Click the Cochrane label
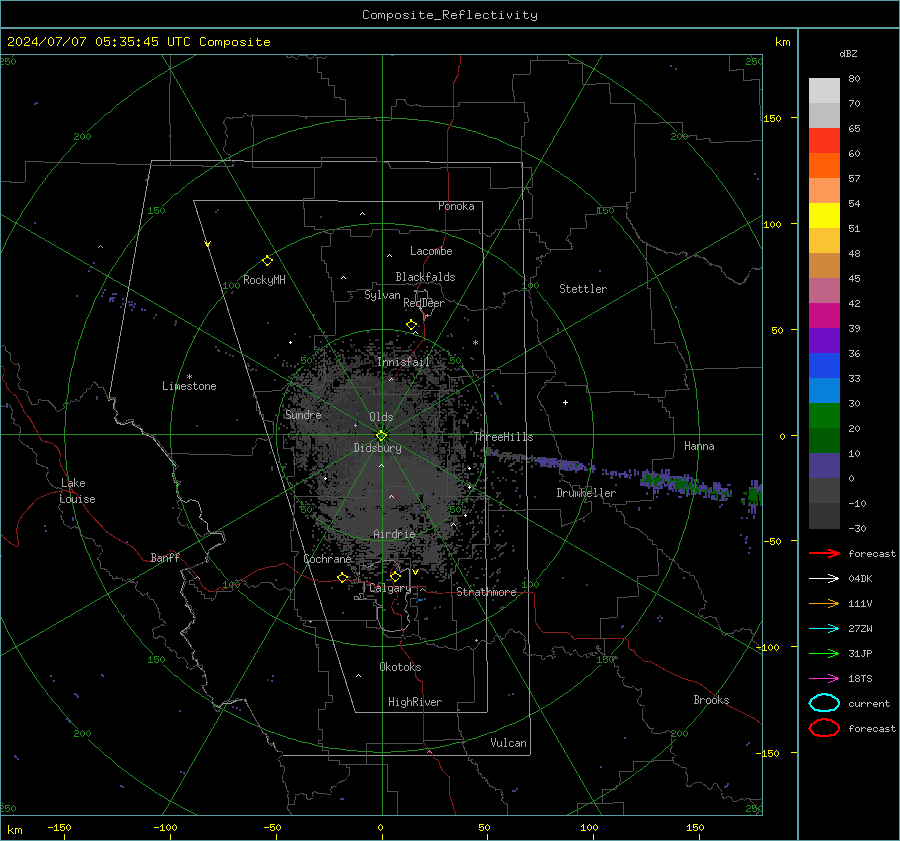 [327, 559]
